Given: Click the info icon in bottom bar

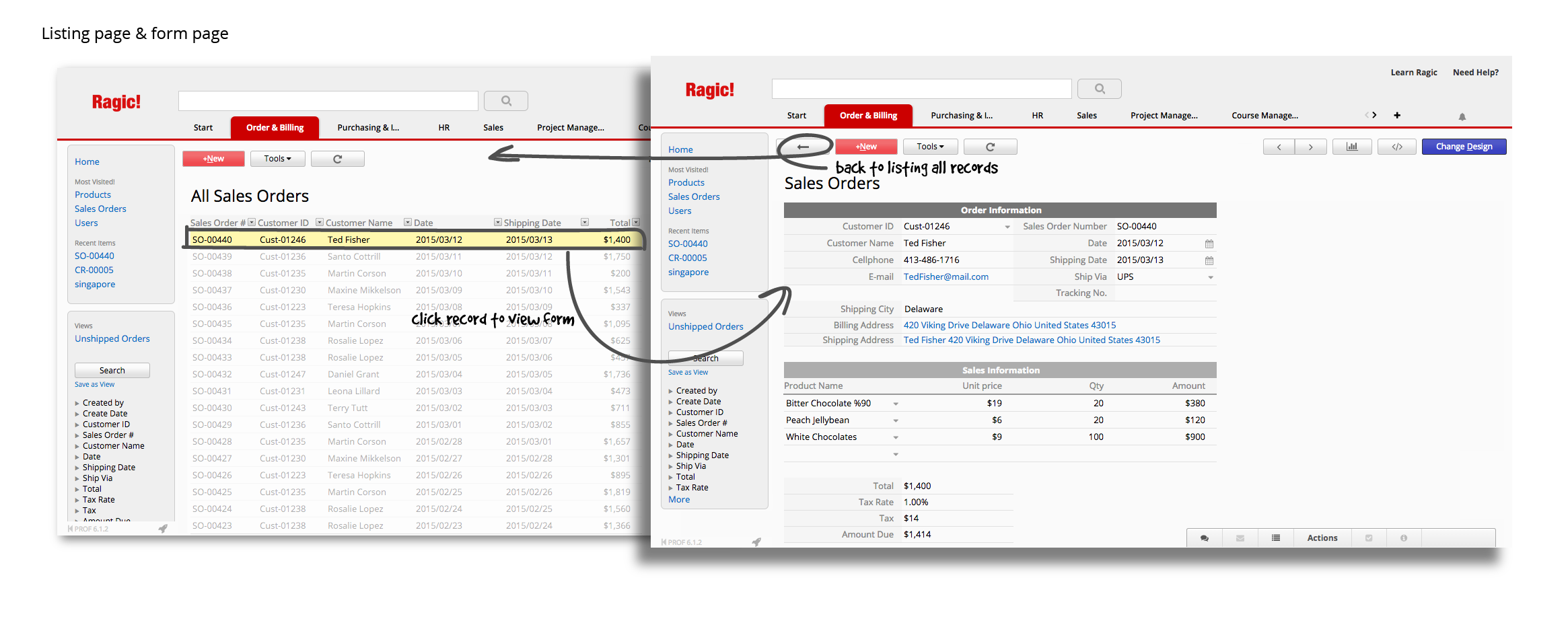Looking at the screenshot, I should 1404,538.
